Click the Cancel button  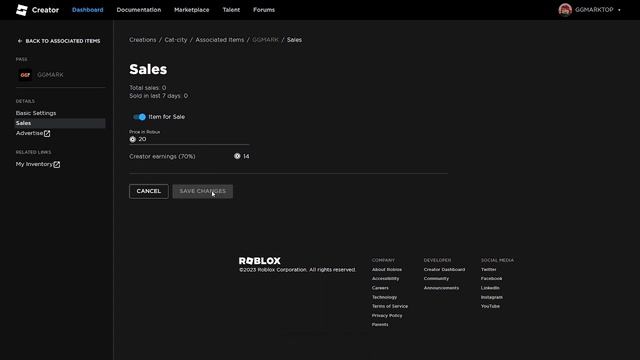point(149,191)
